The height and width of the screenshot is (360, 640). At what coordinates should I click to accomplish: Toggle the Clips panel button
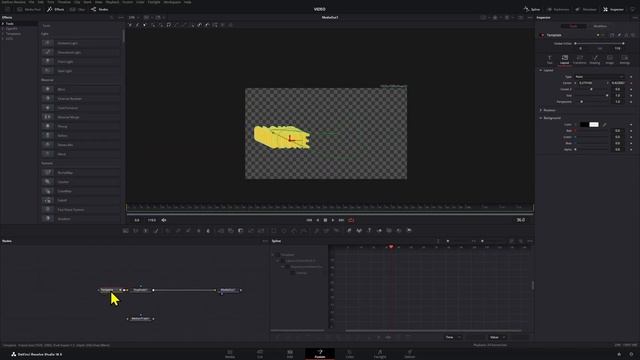[78, 9]
